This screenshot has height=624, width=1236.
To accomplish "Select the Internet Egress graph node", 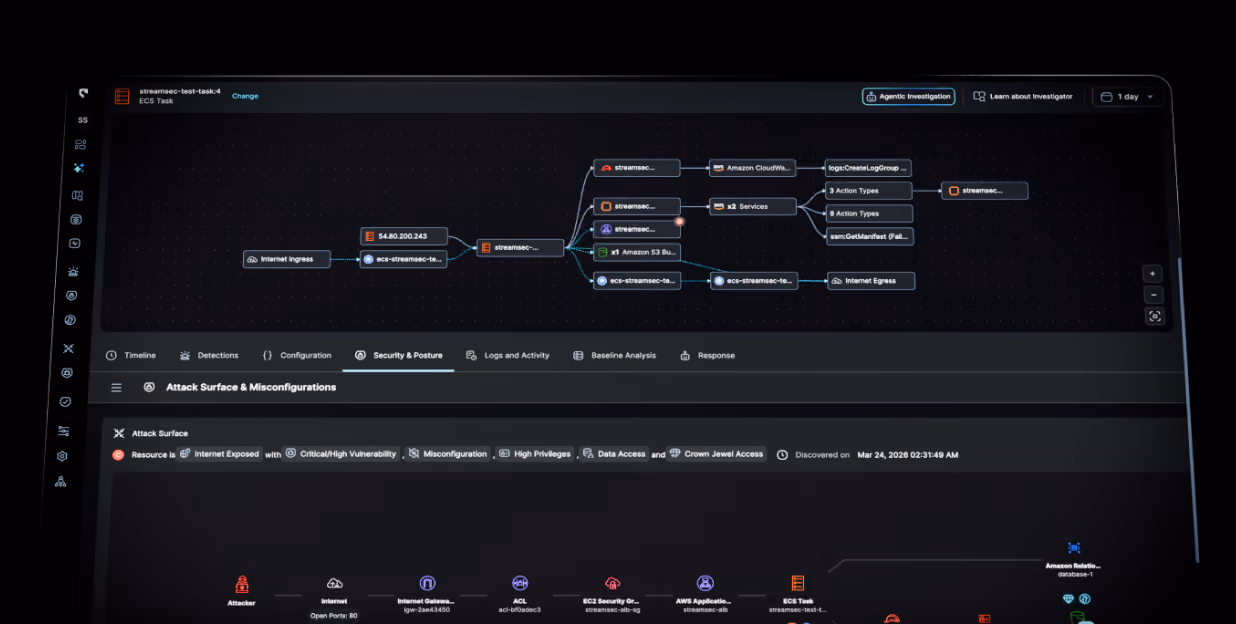I will pyautogui.click(x=870, y=281).
